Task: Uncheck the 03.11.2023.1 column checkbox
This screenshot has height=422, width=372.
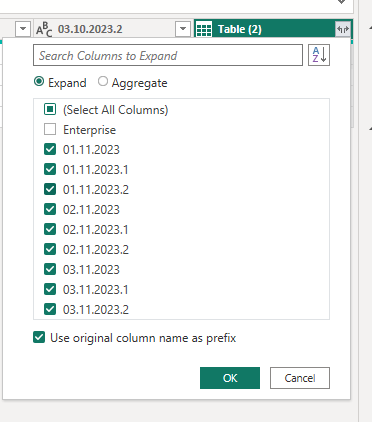Action: 50,289
